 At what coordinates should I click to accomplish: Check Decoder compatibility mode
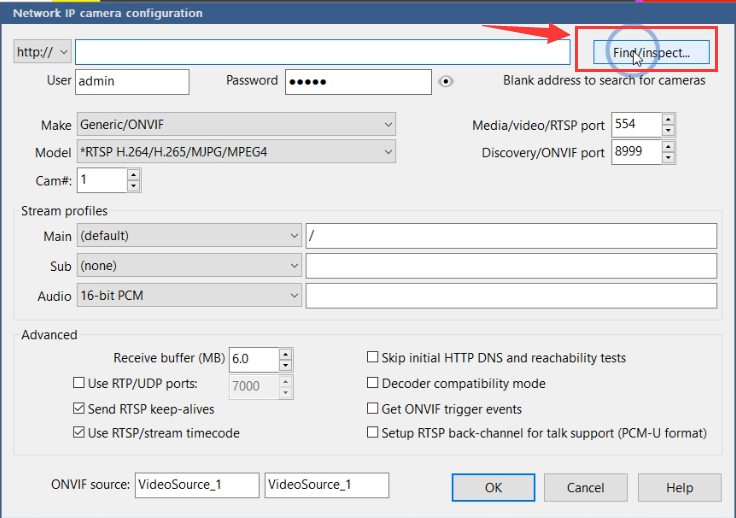pyautogui.click(x=372, y=383)
